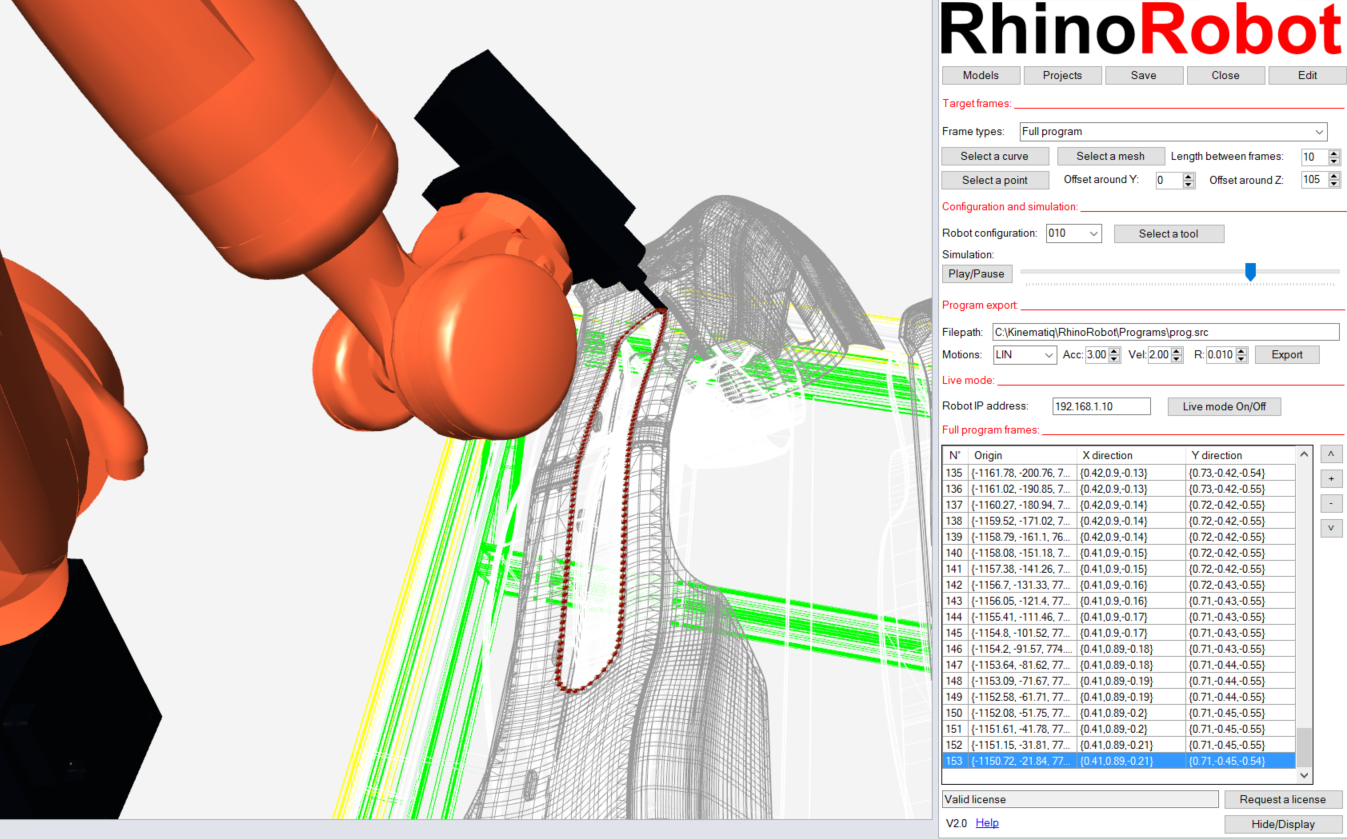Click the move-down v button beside frames list

pos(1331,527)
